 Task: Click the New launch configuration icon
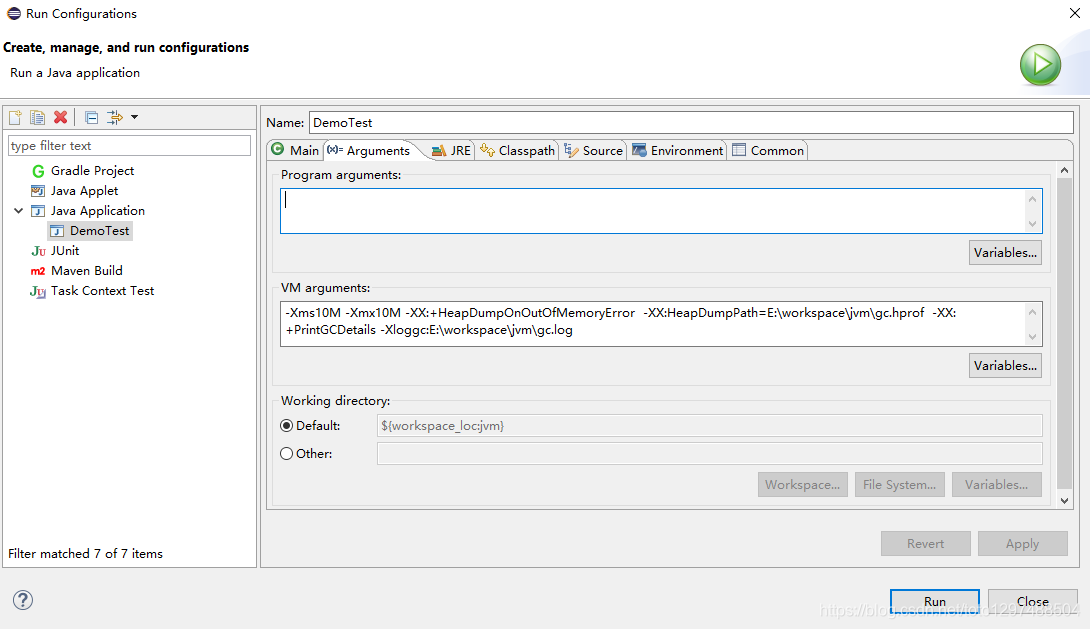click(x=15, y=117)
